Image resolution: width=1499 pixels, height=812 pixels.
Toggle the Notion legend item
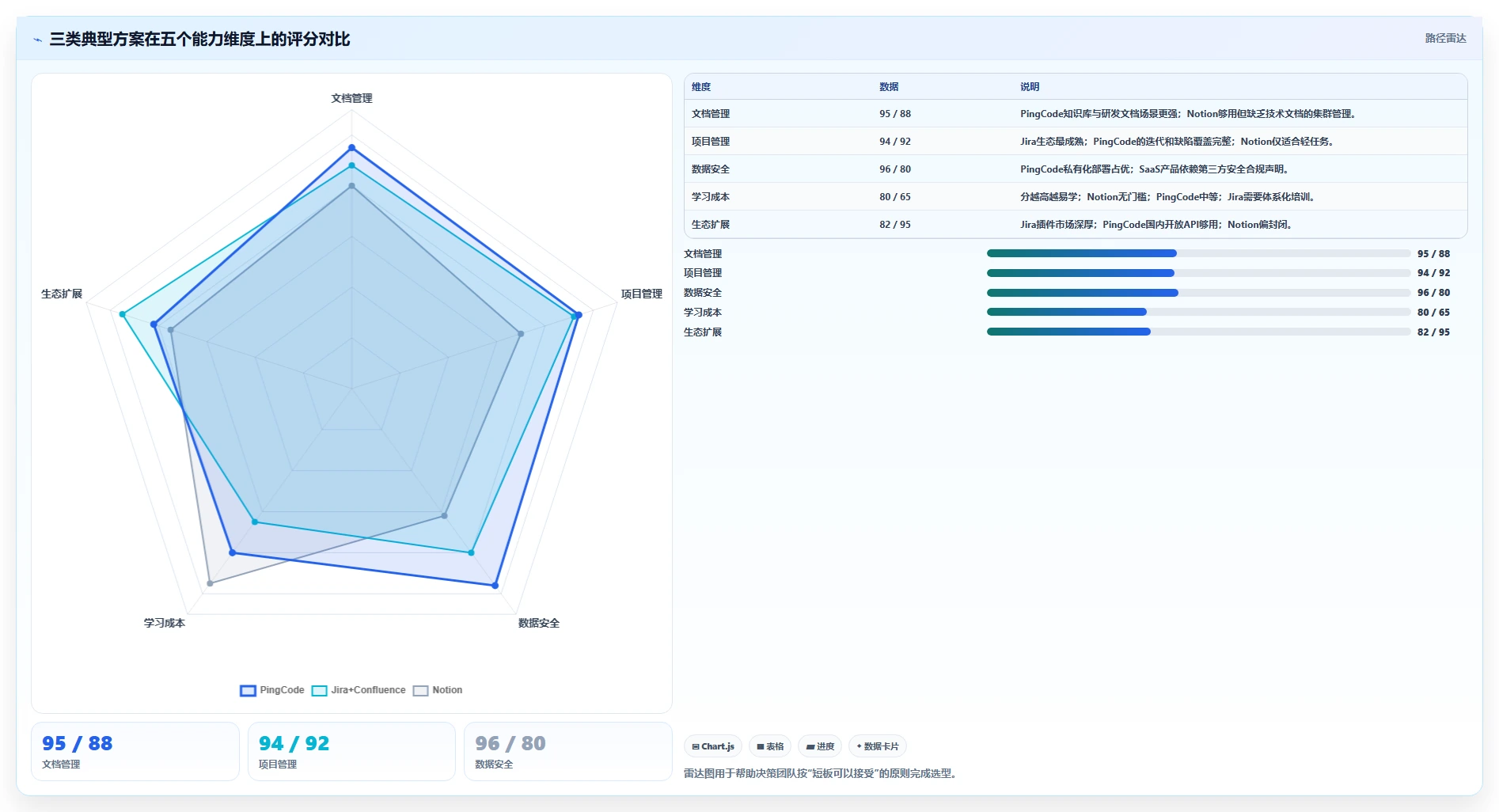point(438,690)
